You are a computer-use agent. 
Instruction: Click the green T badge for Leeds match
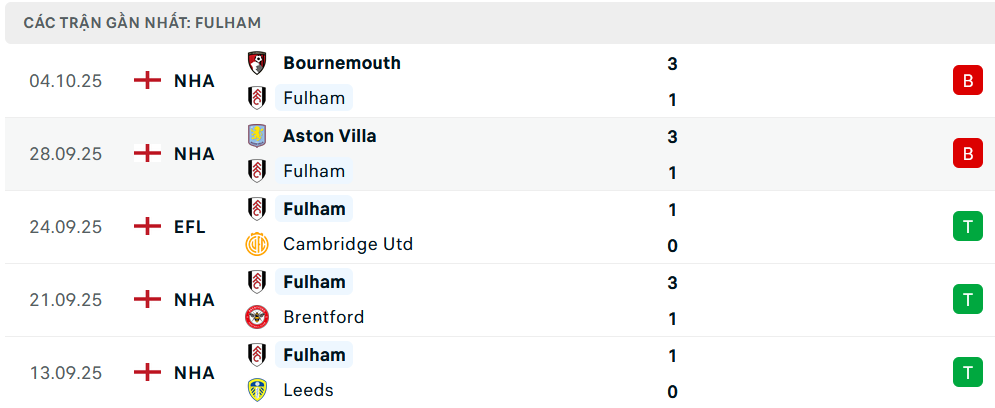(967, 373)
